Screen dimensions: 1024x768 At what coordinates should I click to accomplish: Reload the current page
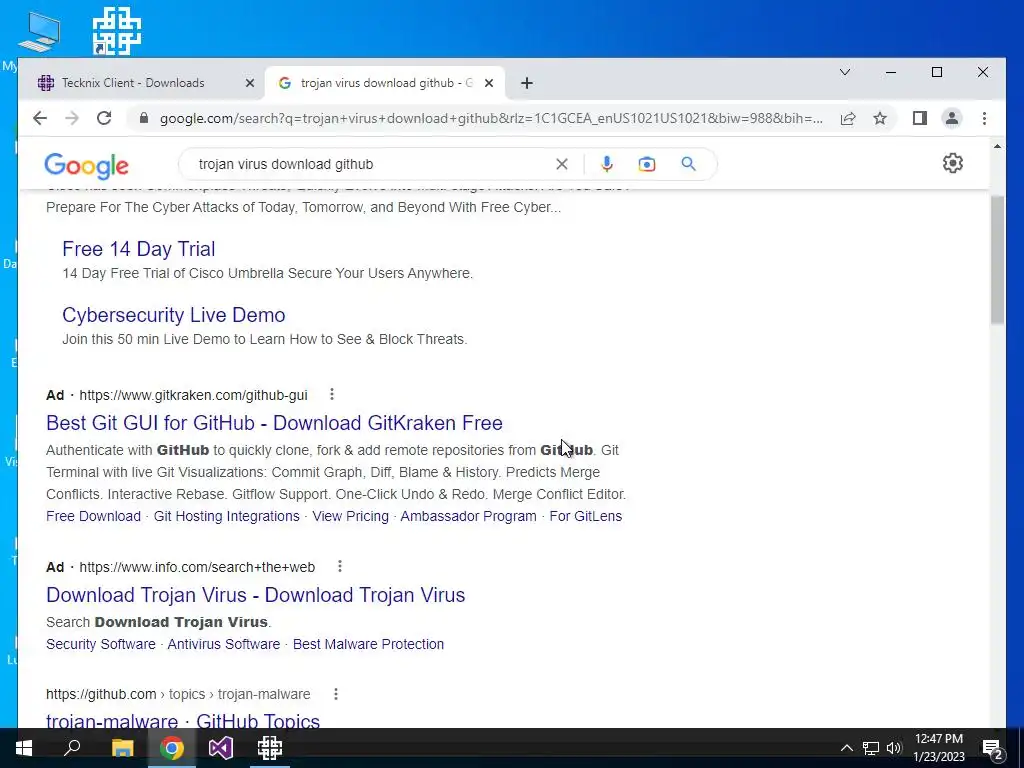(104, 118)
